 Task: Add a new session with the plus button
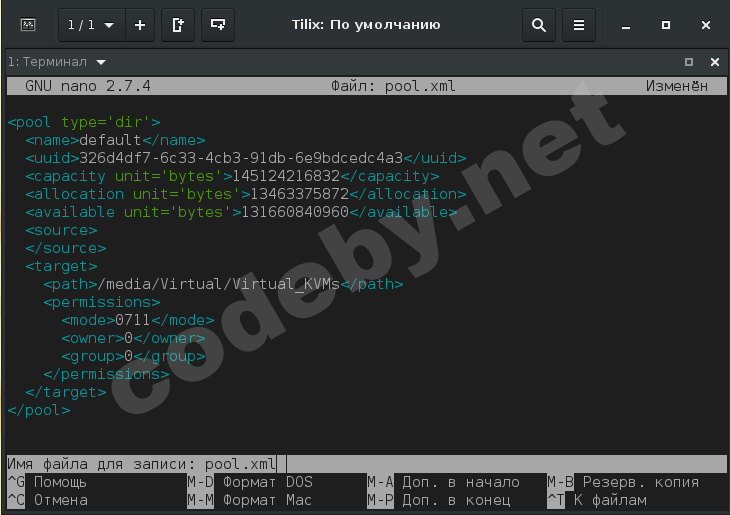(139, 24)
